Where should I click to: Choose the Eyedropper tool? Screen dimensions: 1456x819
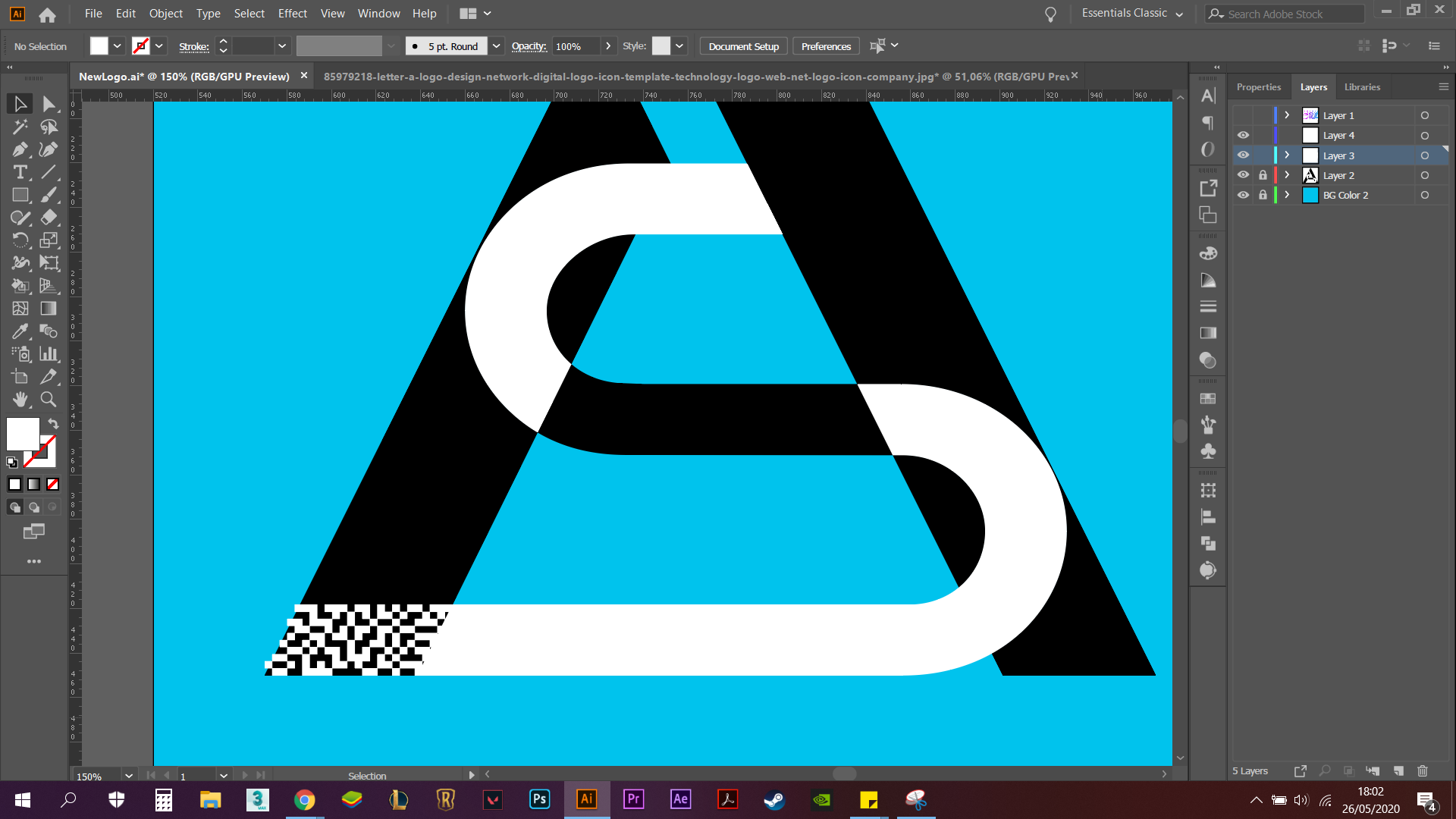coord(20,332)
